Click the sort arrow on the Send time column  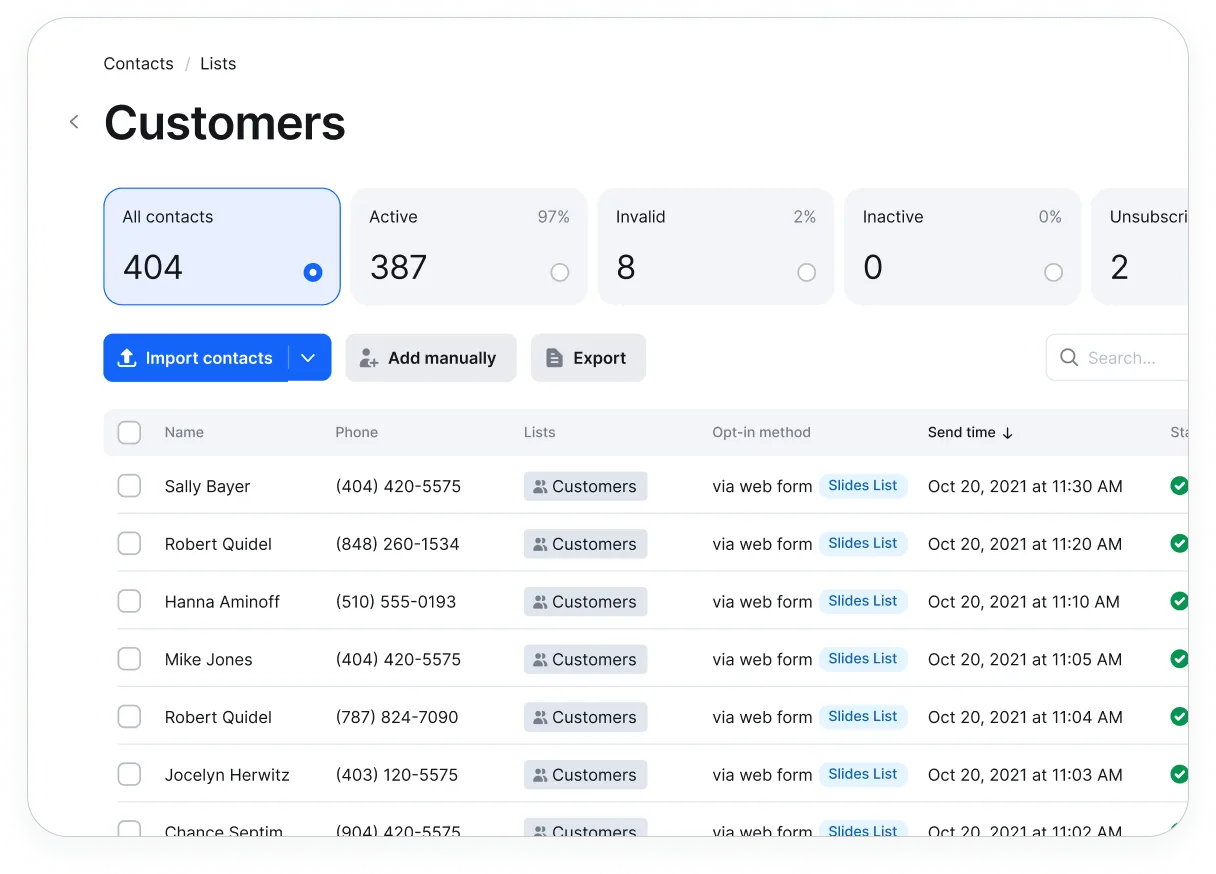click(1007, 433)
